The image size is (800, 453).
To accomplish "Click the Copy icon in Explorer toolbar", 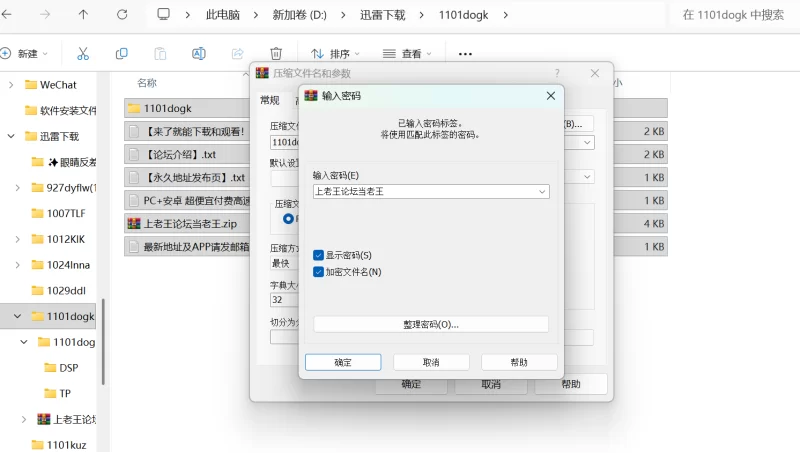I will coord(121,54).
